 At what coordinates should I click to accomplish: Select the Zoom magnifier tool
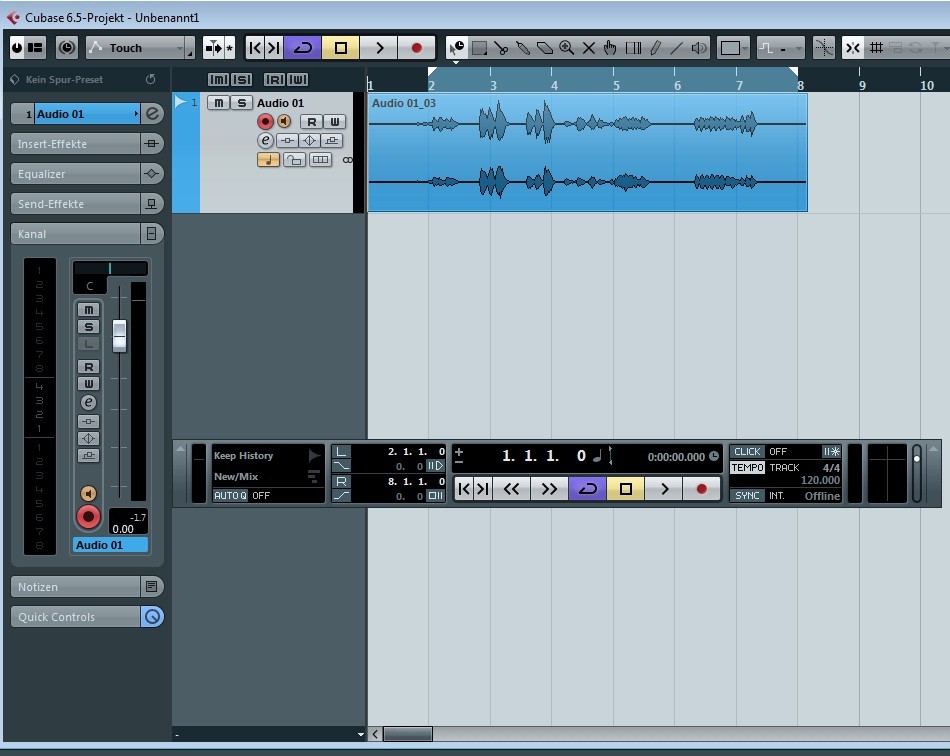(566, 48)
